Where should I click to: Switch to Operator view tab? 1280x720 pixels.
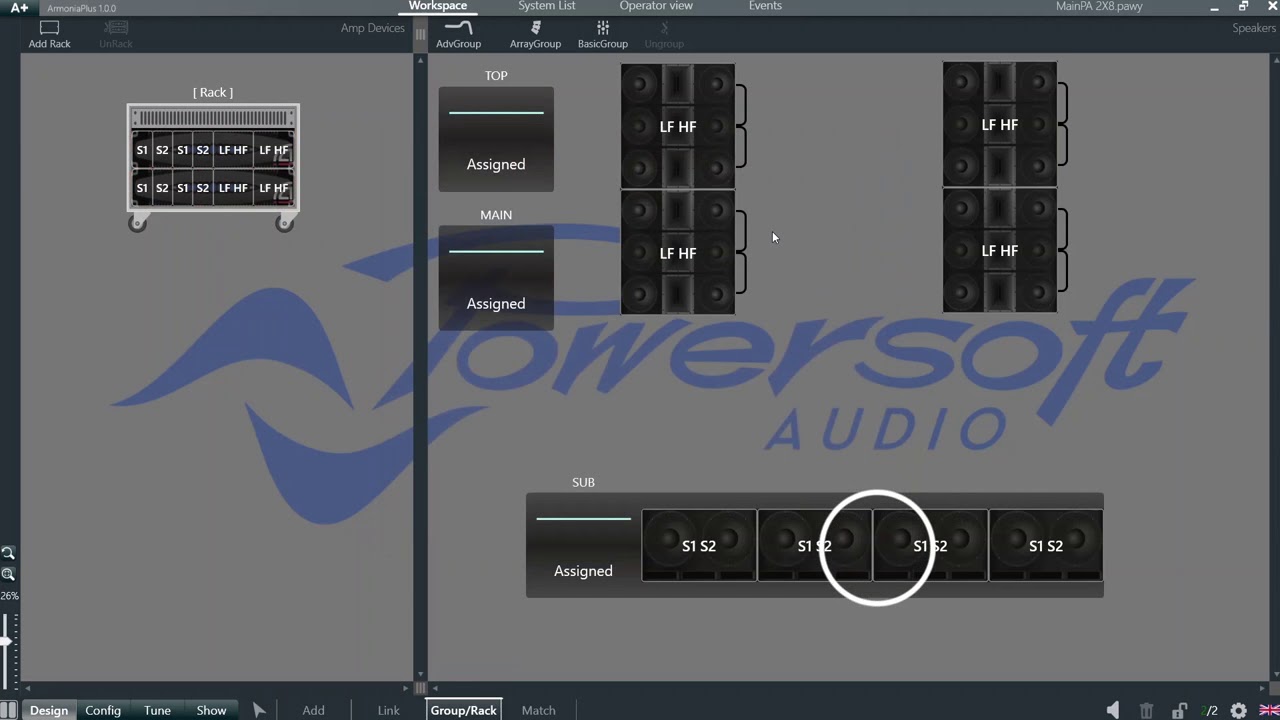[x=656, y=6]
